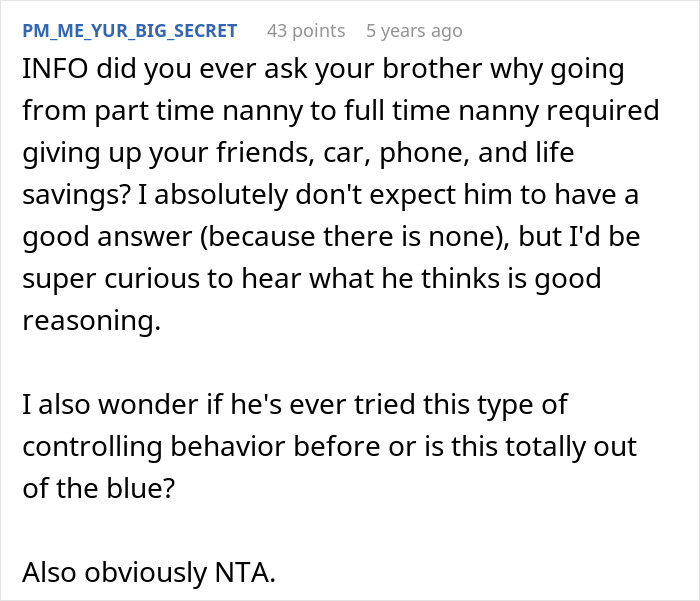Open PM_ME_YUR_BIG_SECRET user profile

129,31
